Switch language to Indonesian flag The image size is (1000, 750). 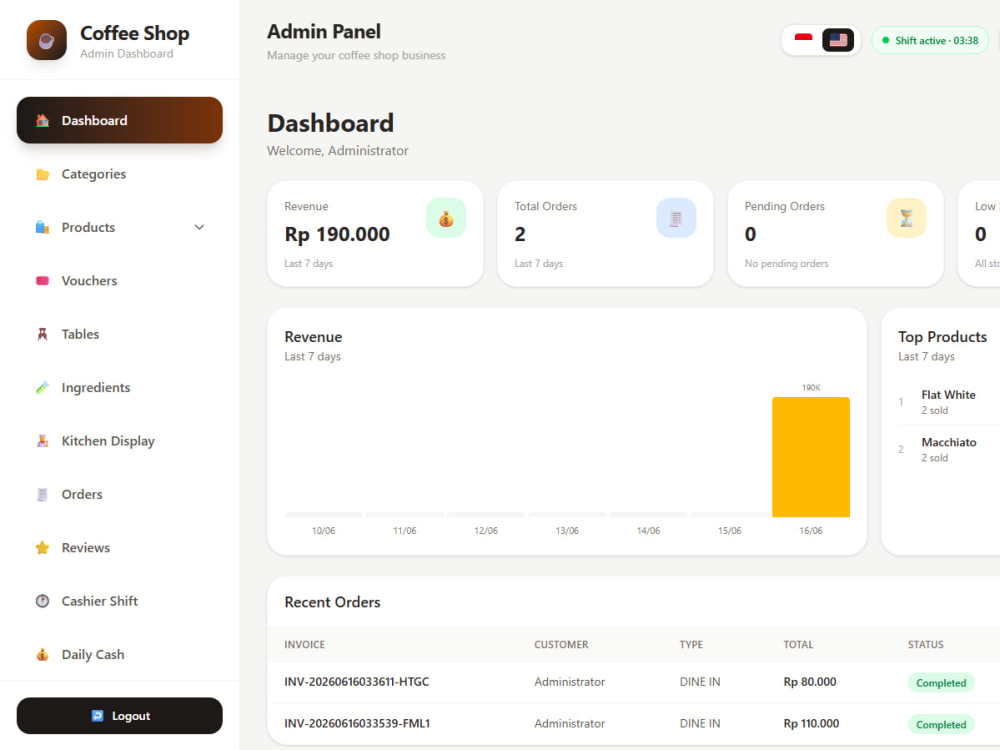(804, 40)
